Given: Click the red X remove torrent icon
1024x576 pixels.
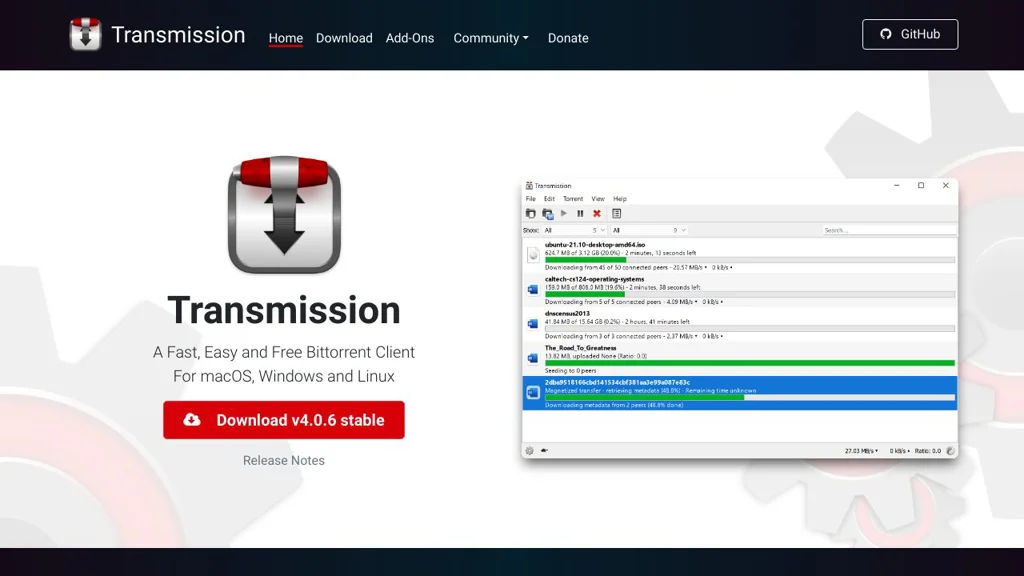Looking at the screenshot, I should [596, 214].
